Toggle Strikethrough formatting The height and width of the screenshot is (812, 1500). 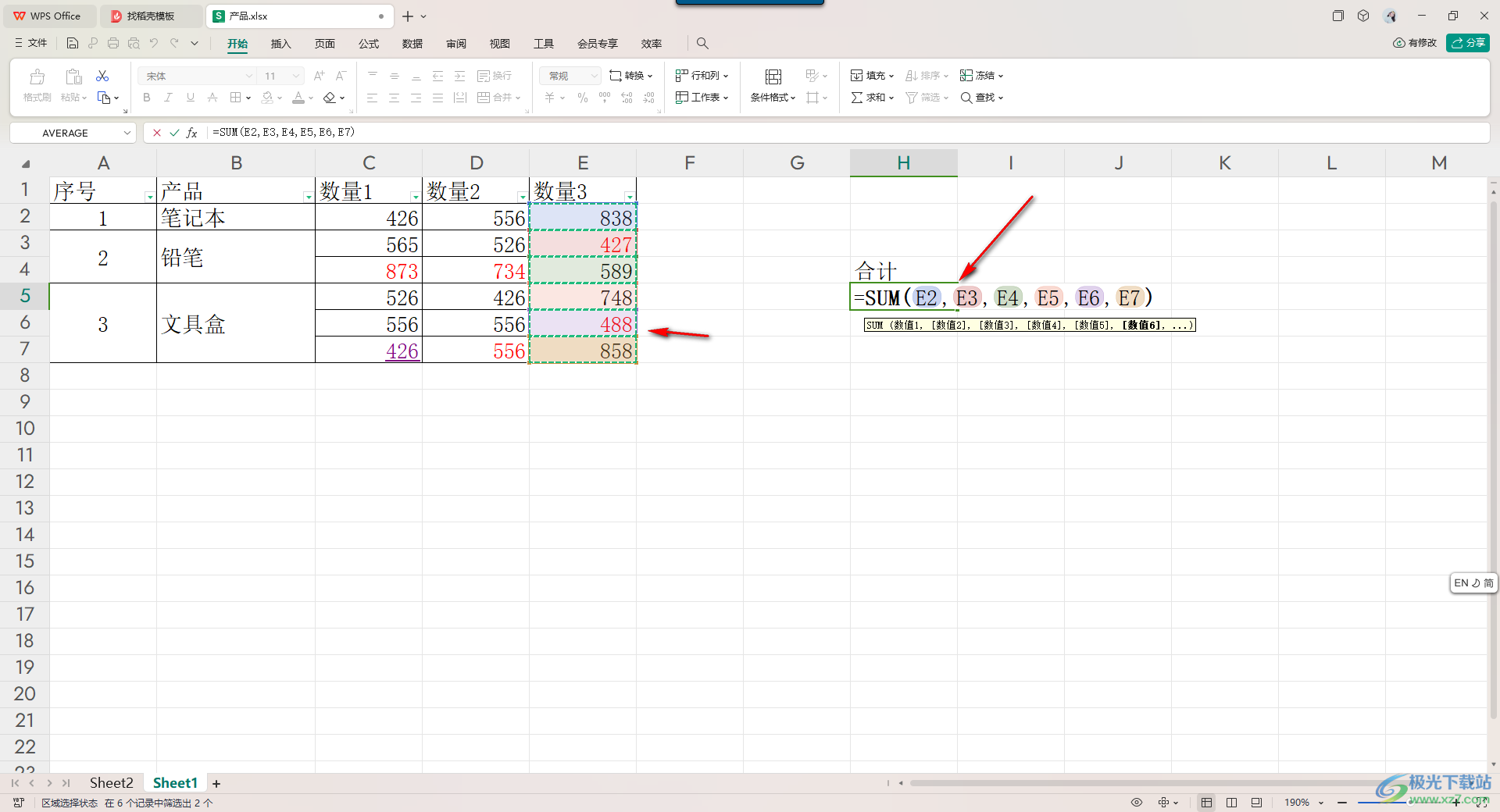point(212,98)
